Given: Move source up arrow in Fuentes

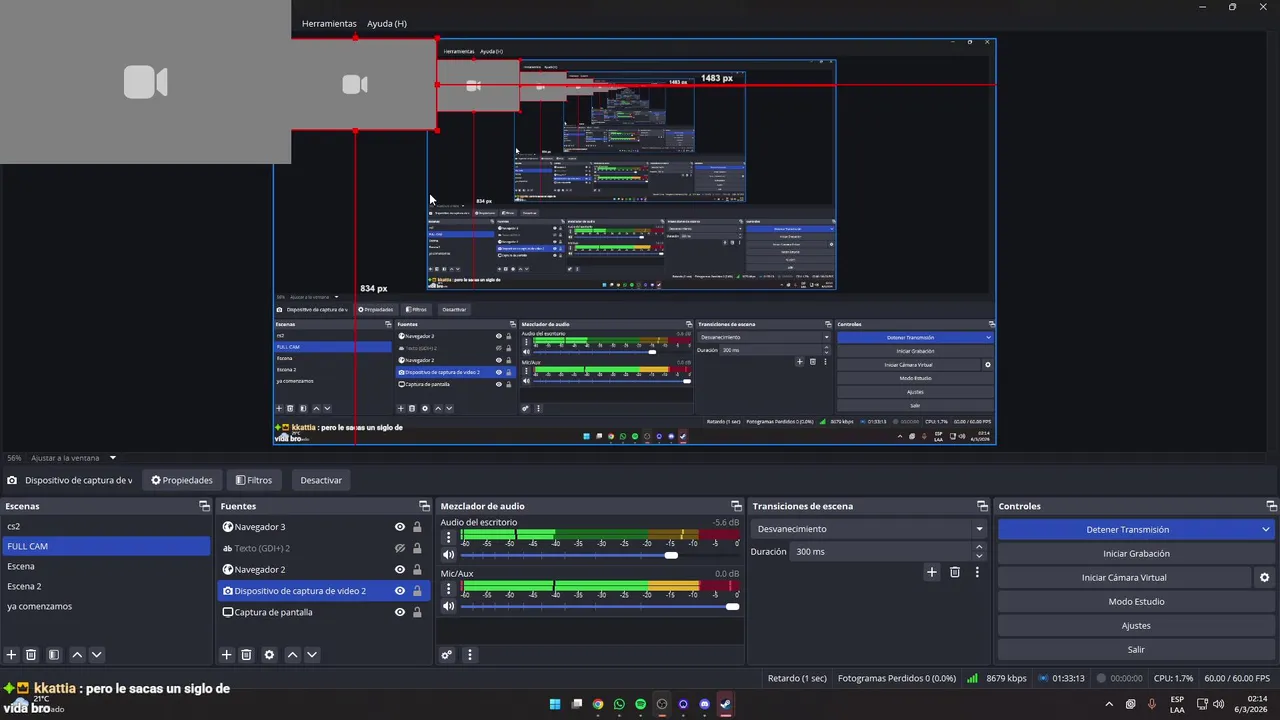Looking at the screenshot, I should pyautogui.click(x=292, y=655).
